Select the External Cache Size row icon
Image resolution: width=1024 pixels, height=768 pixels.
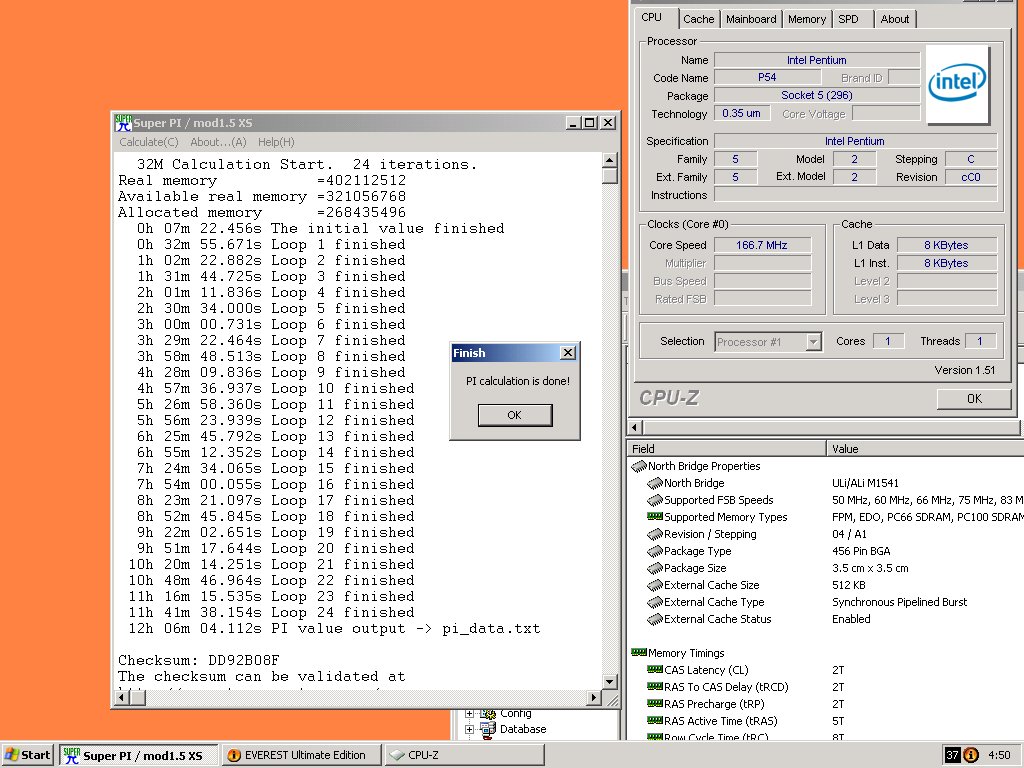654,585
